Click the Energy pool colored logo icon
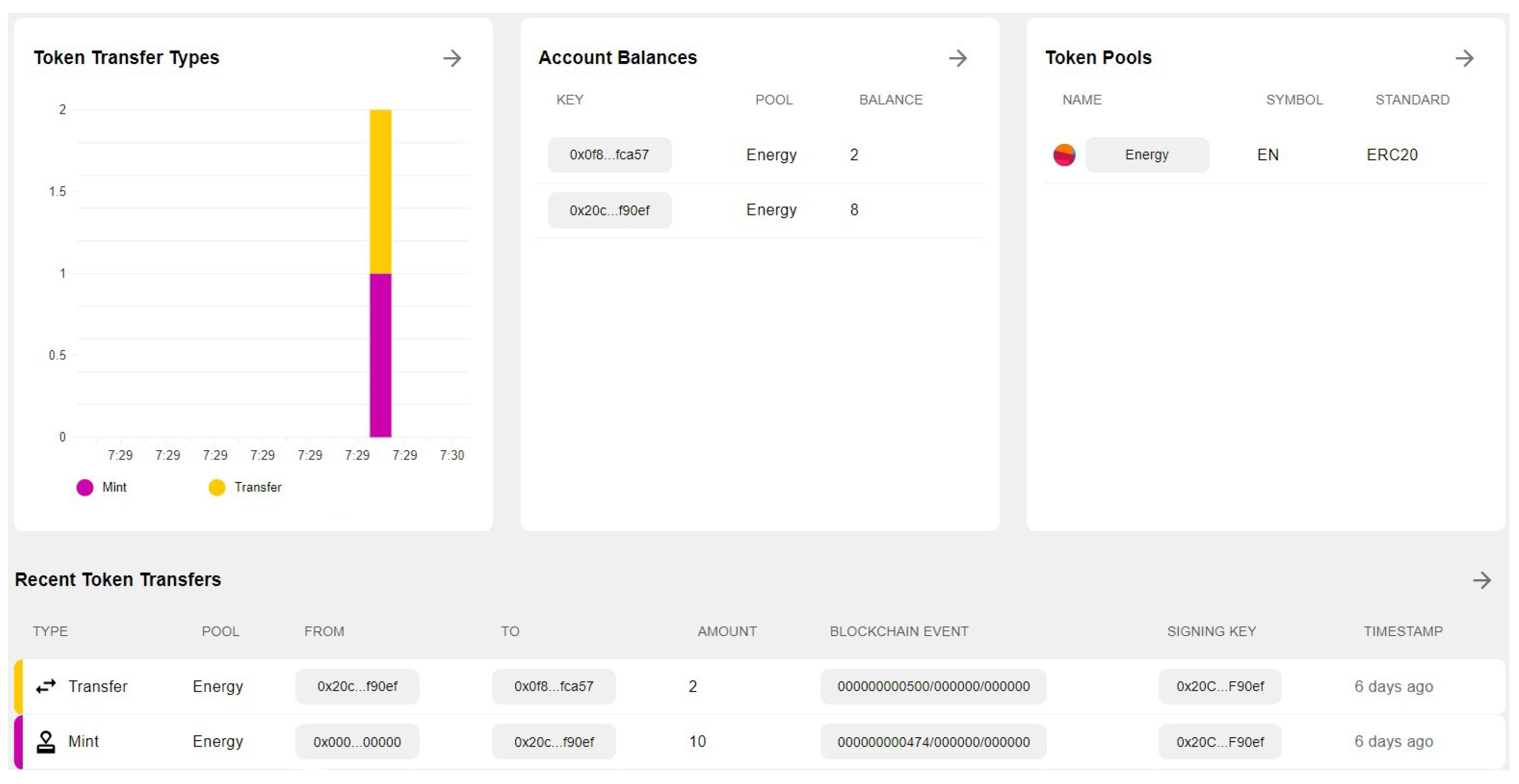Viewport: 1519px width, 784px height. (1064, 154)
